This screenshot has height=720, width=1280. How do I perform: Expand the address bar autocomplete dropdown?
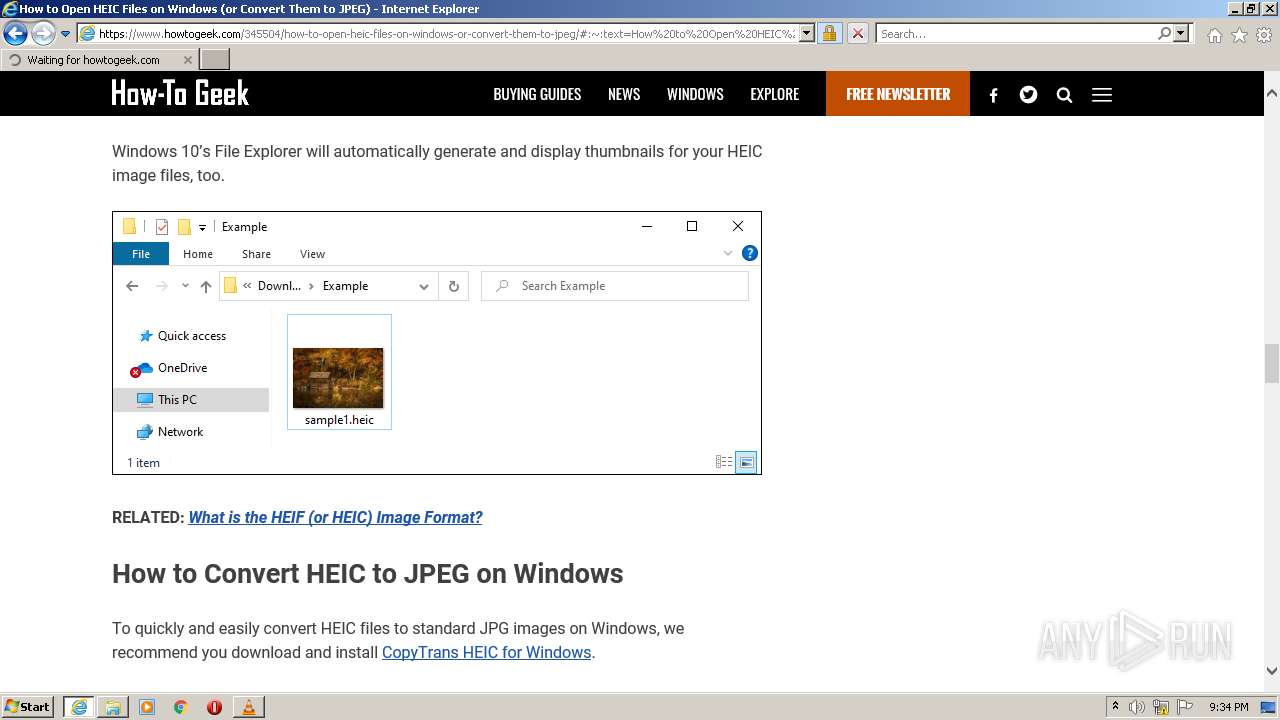(x=807, y=34)
